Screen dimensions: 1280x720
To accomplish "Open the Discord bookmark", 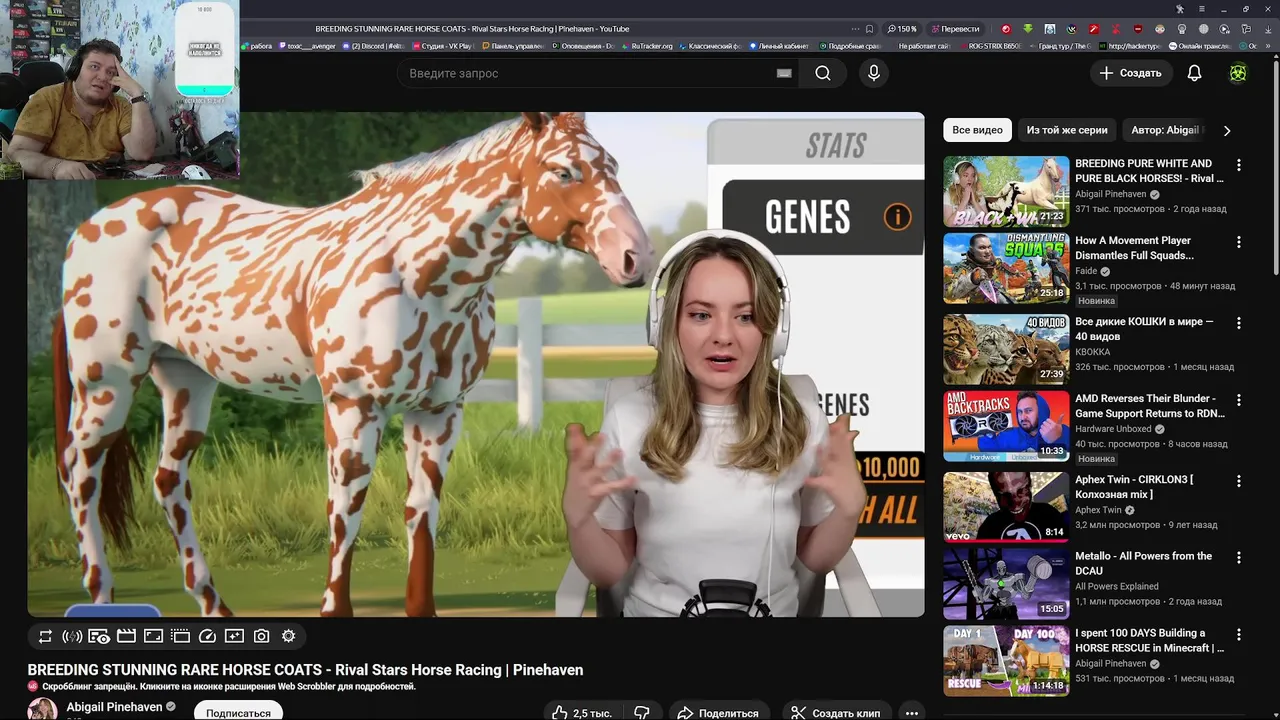I will tap(373, 46).
